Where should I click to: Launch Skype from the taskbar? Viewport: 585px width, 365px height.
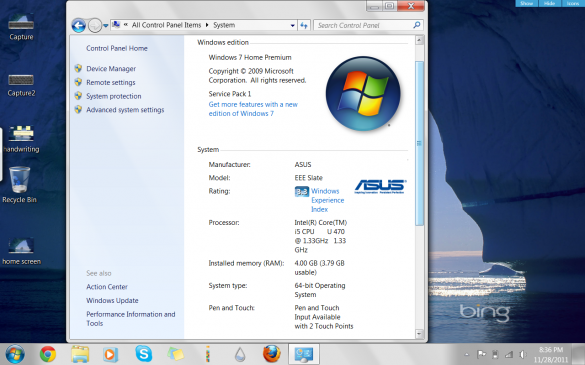click(x=144, y=354)
